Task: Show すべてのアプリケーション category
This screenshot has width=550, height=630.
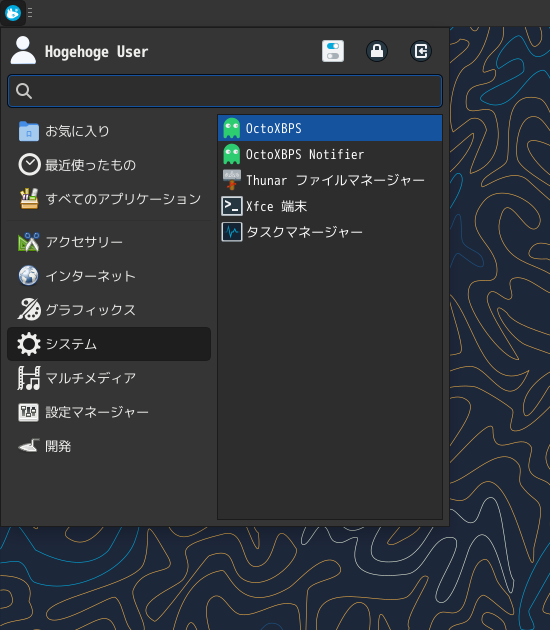Action: click(x=109, y=199)
